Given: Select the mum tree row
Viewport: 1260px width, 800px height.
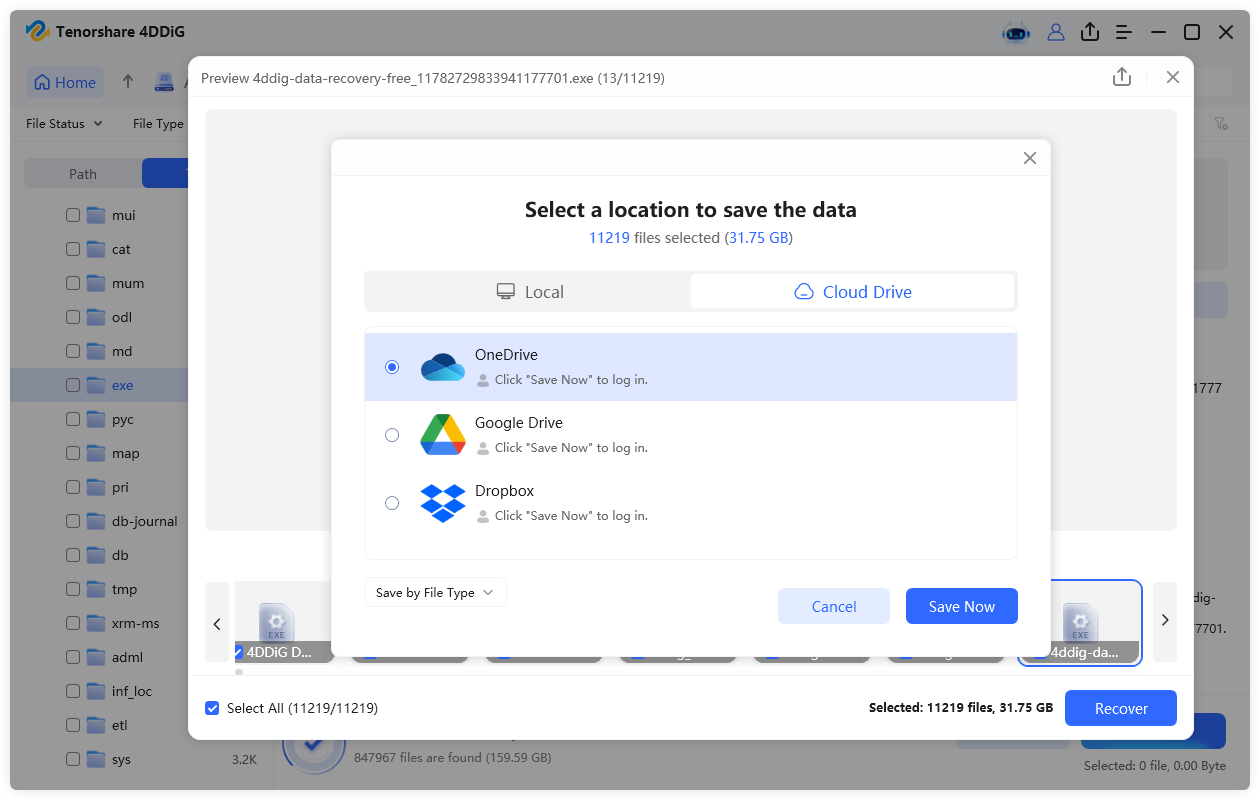Looking at the screenshot, I should point(100,283).
